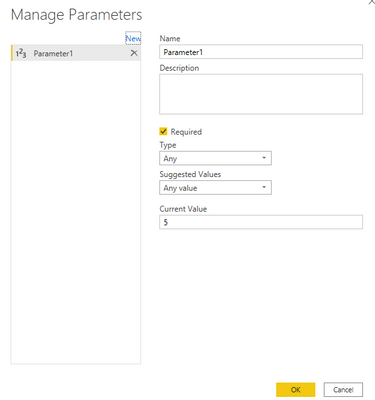Focus the Name text field
This screenshot has width=375, height=400.
coord(261,52)
